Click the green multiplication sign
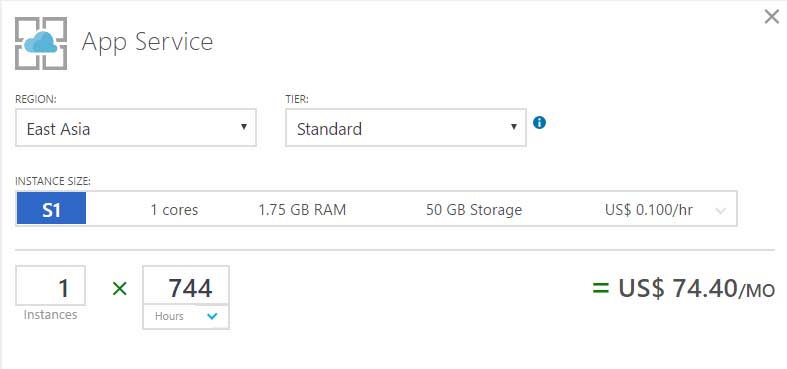 tap(119, 289)
